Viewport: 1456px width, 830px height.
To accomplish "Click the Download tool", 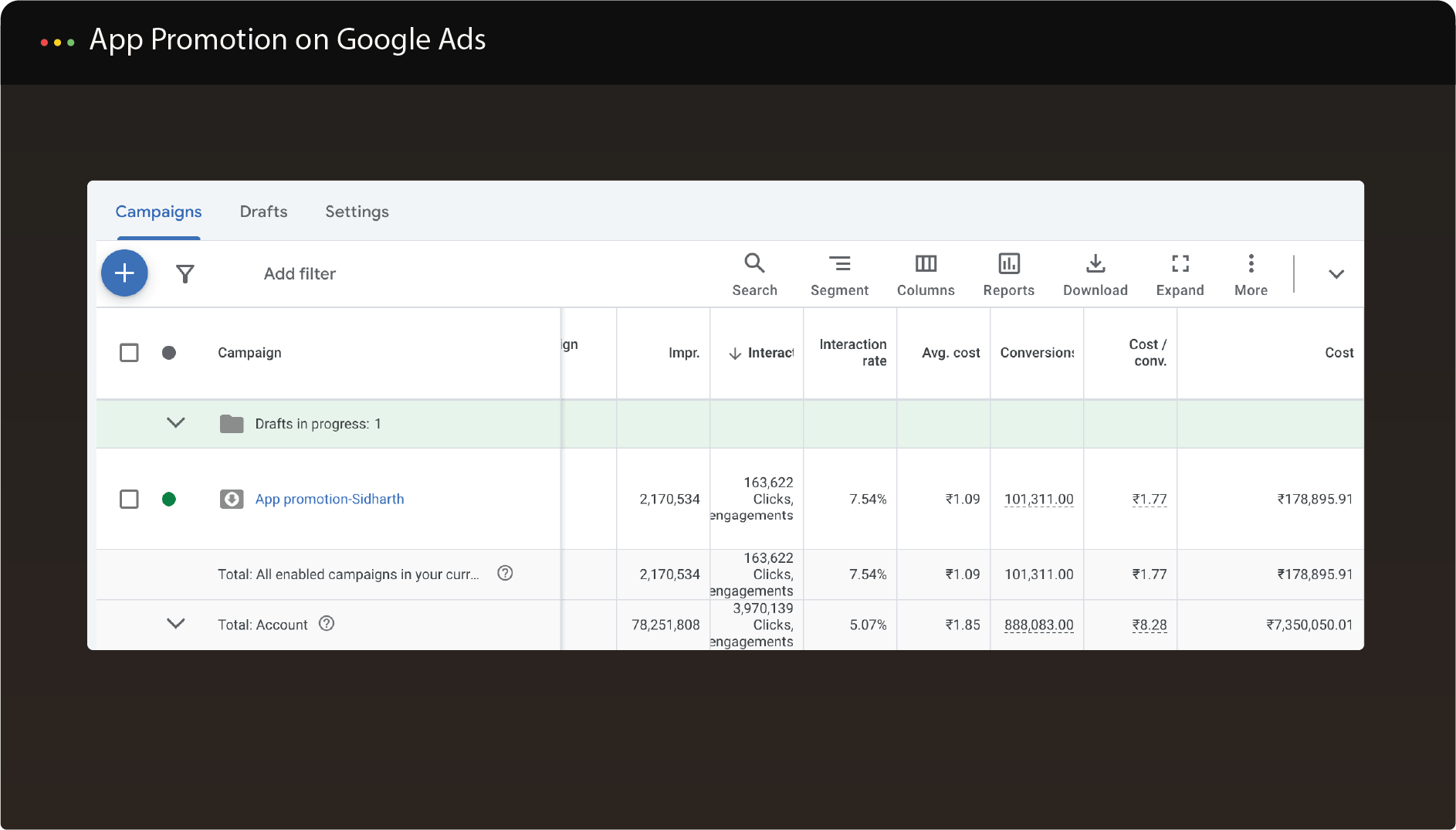I will [1095, 274].
